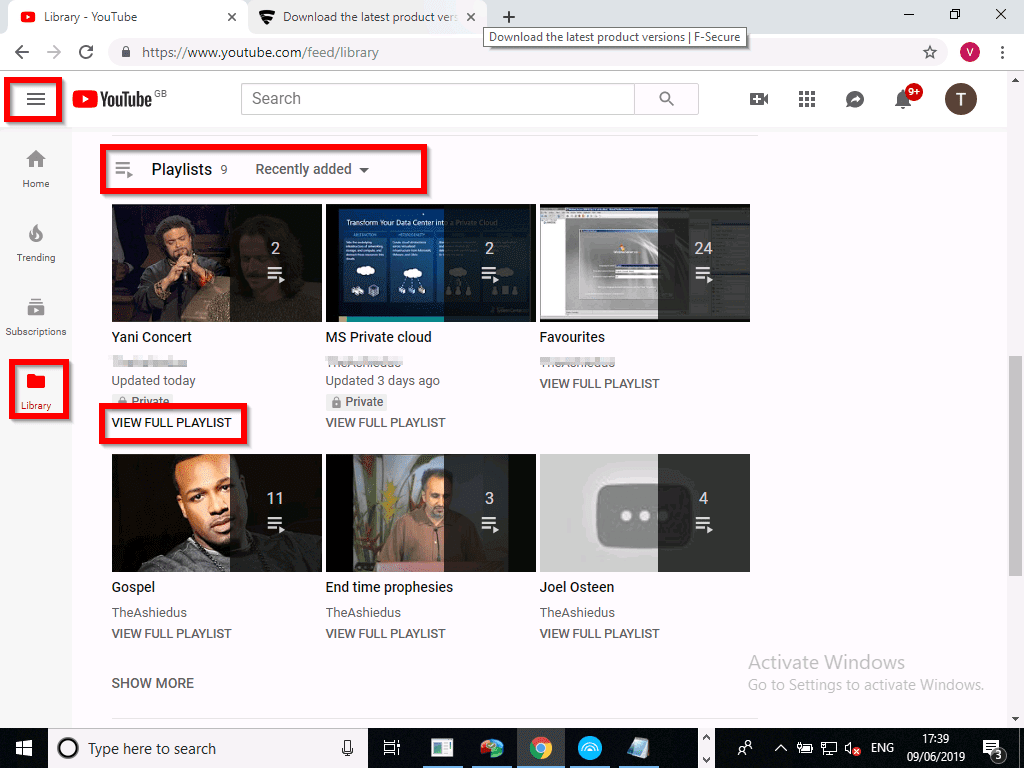Viewport: 1024px width, 768px height.
Task: Click the Gospel title text
Action: [x=133, y=587]
